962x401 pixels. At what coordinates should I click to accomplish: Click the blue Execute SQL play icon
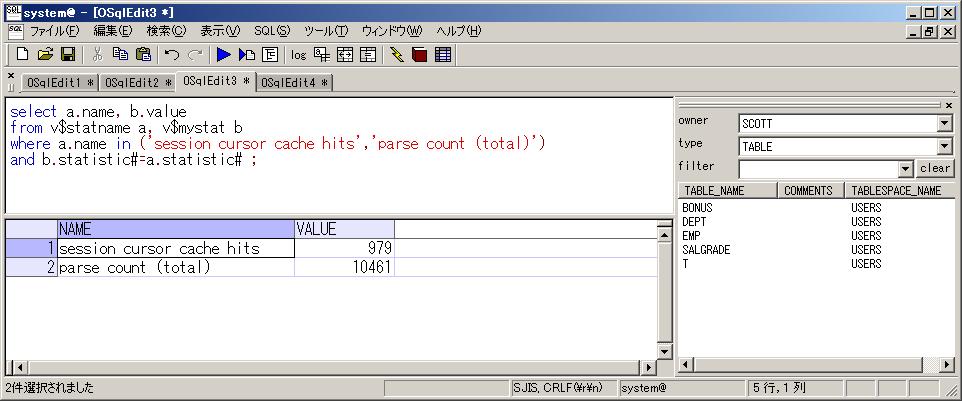pyautogui.click(x=224, y=55)
